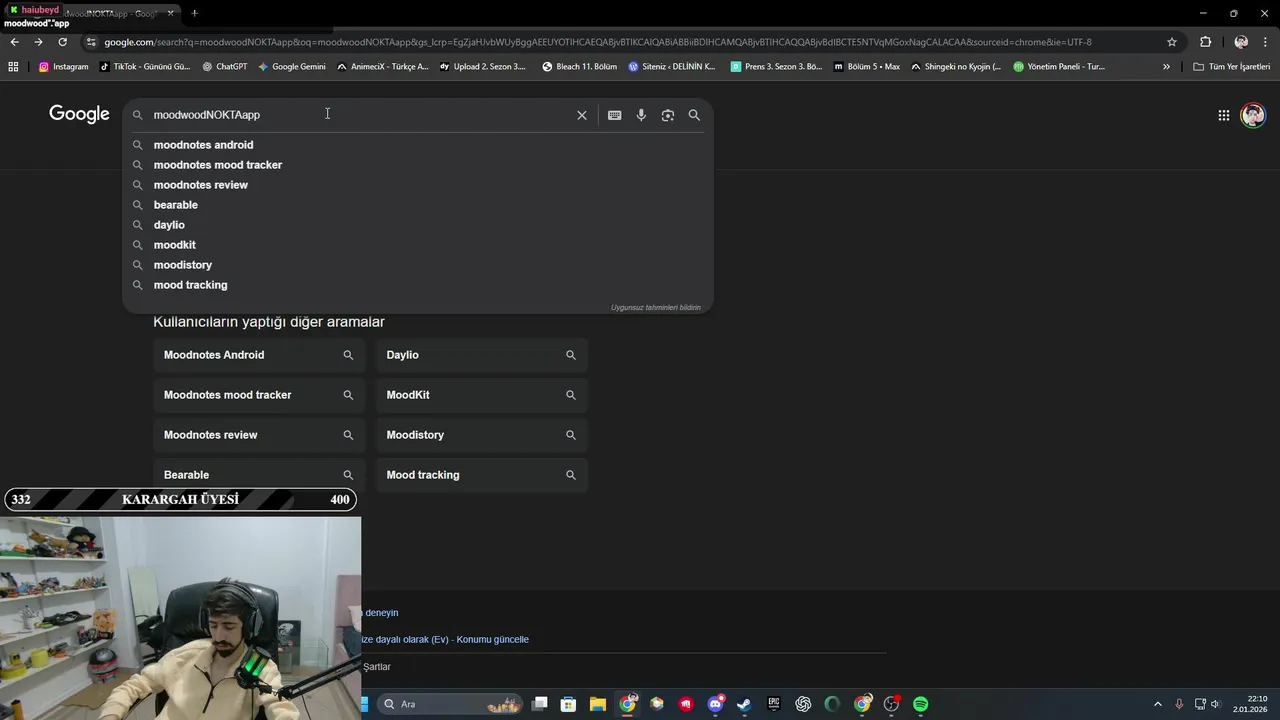Open the Google Gemini bookmark

(292, 67)
